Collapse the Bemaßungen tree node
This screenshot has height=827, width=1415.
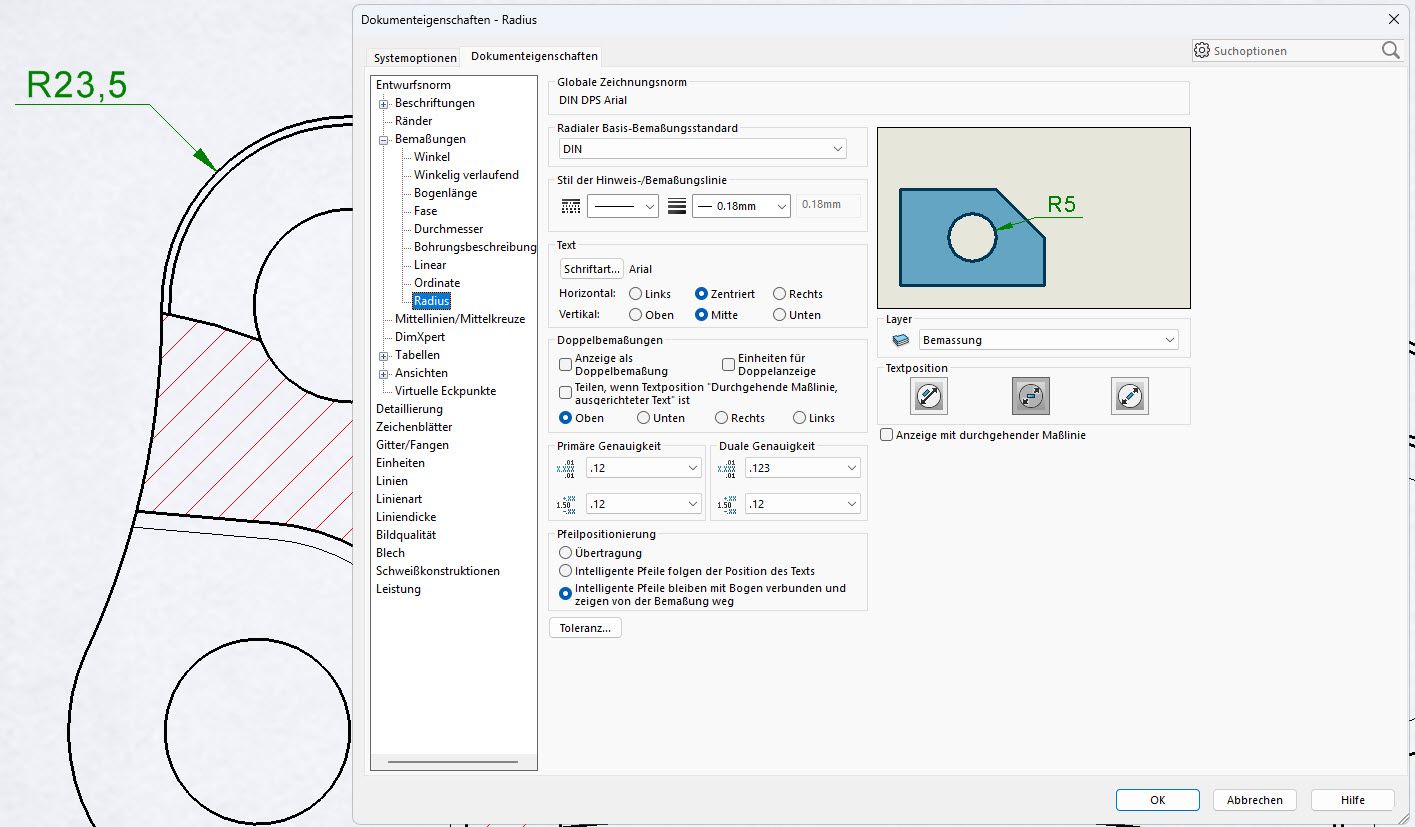pos(383,139)
